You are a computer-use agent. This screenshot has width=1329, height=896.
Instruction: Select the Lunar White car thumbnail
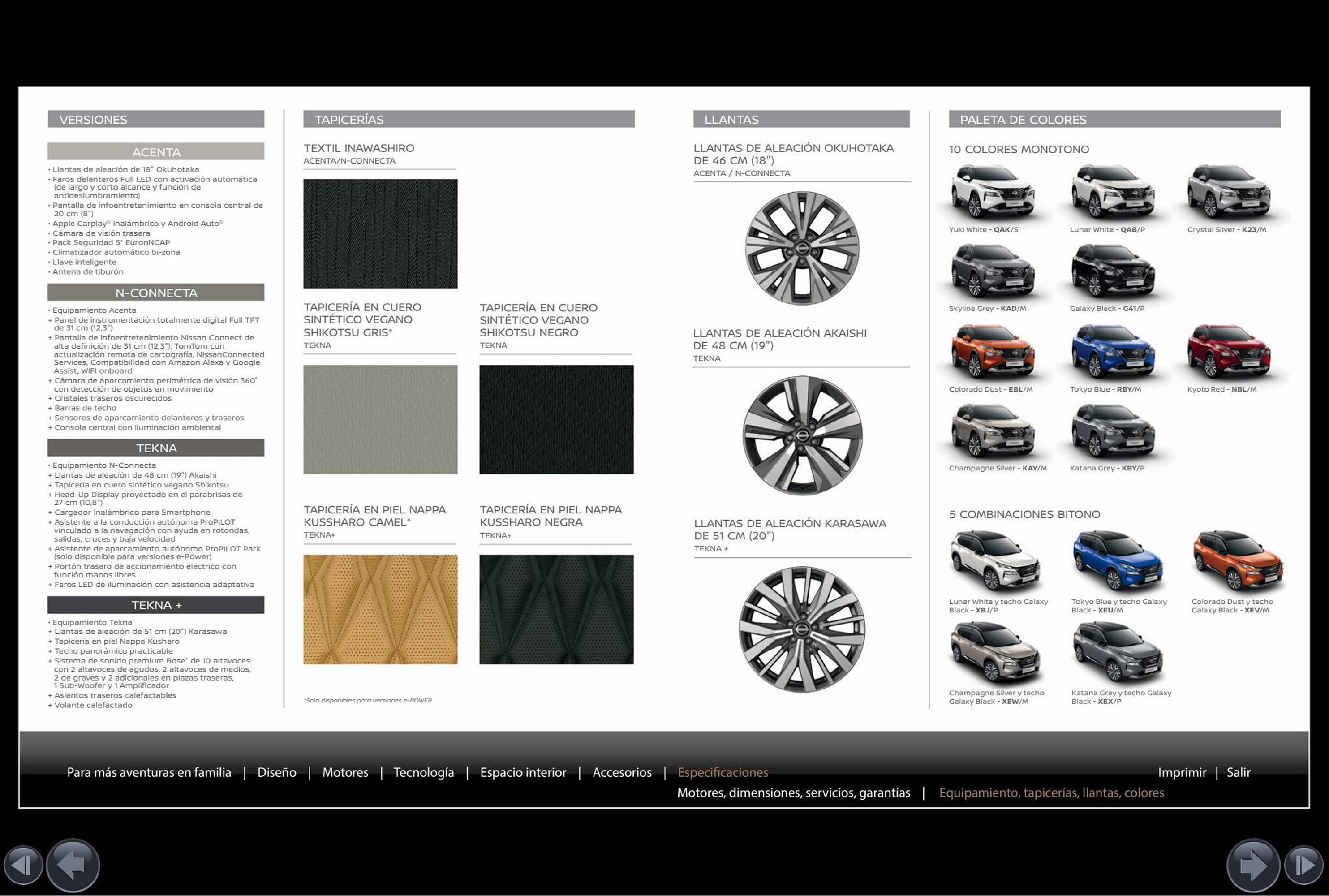click(x=1113, y=192)
